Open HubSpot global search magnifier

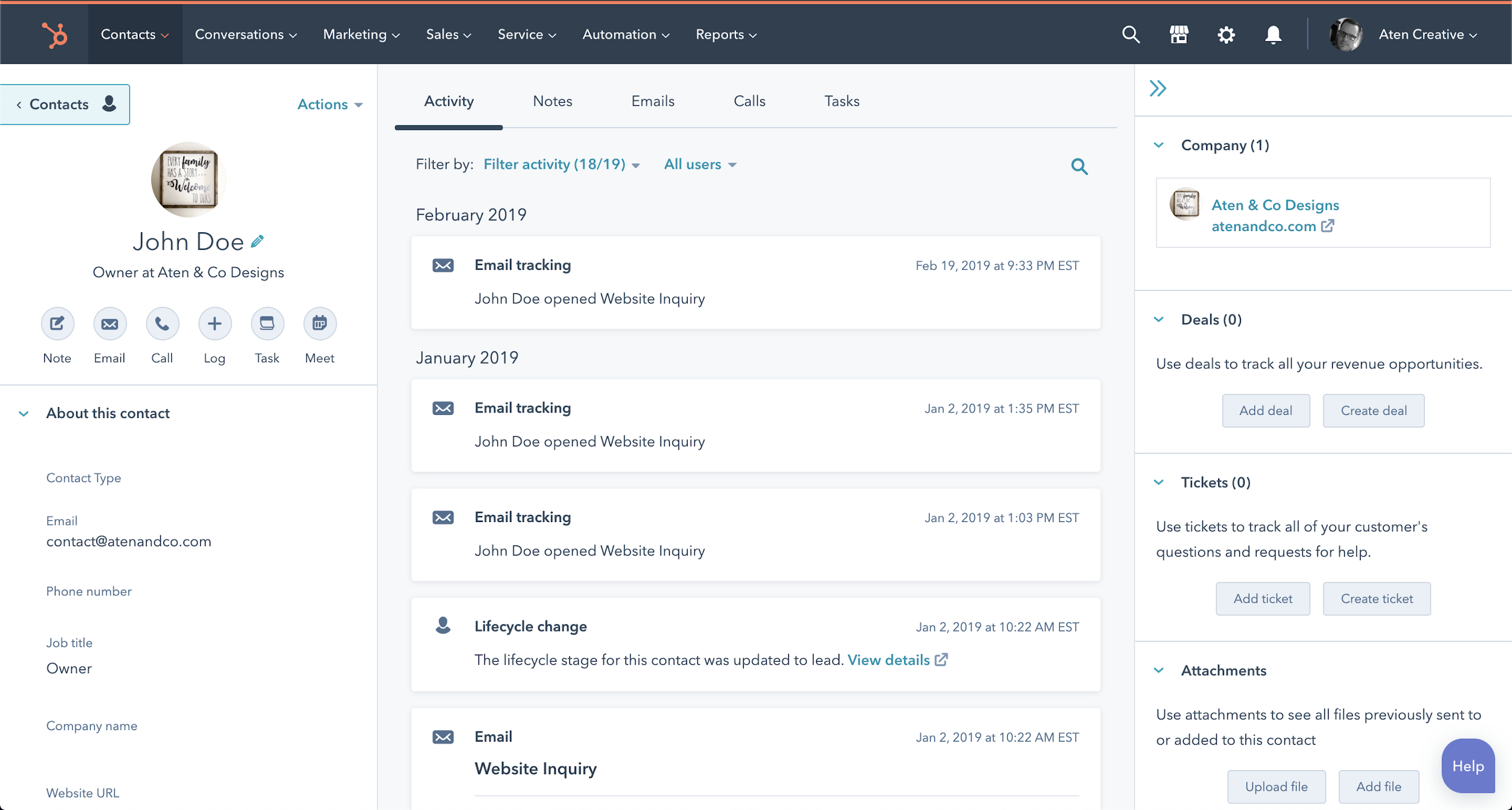1131,34
